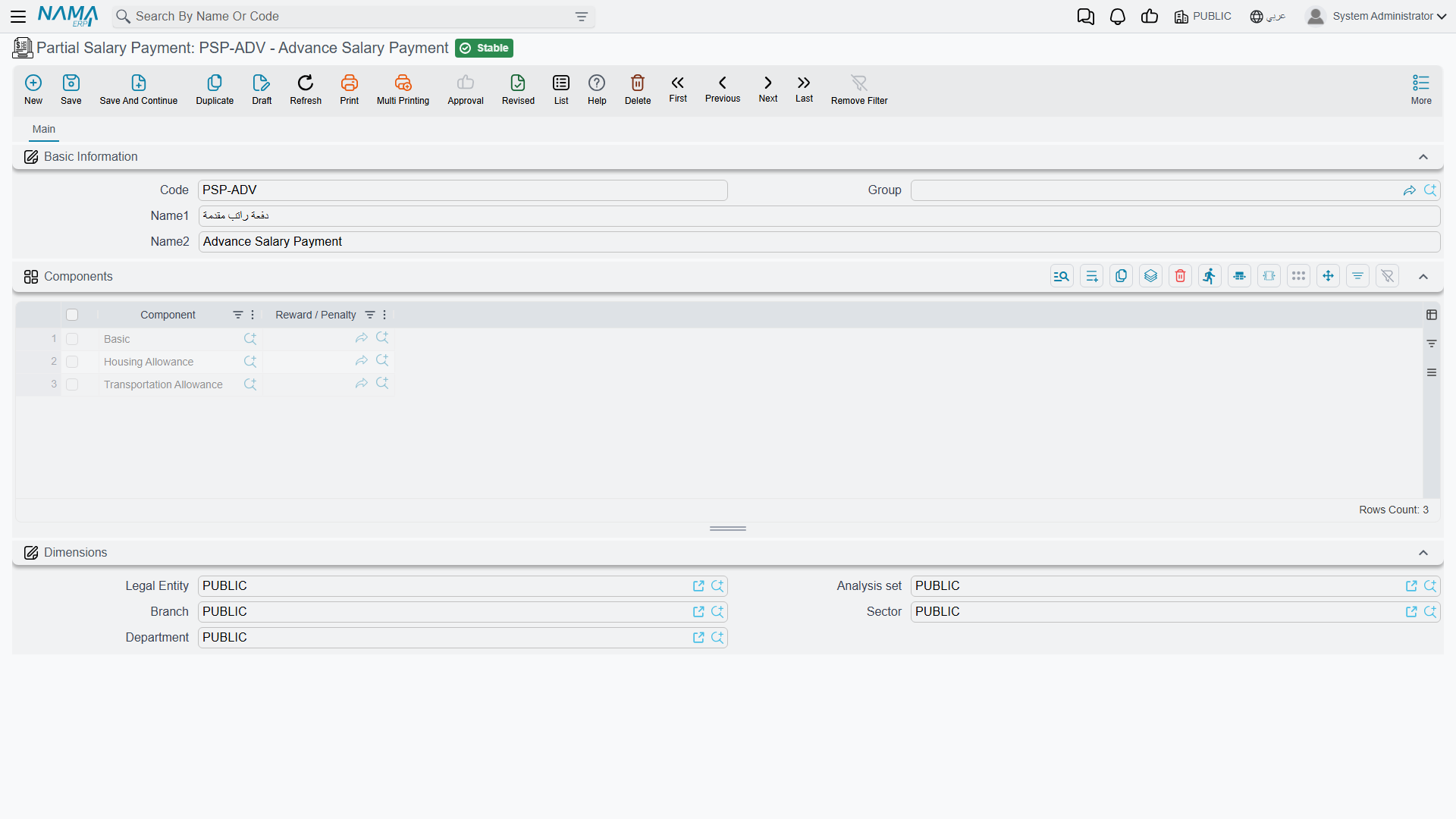This screenshot has height=819, width=1456.
Task: Click the PUBLIC company selector
Action: pyautogui.click(x=1203, y=17)
